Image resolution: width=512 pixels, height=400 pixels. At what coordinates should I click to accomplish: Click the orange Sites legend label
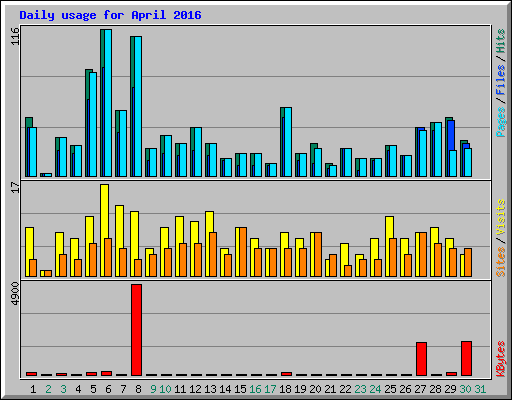(501, 262)
